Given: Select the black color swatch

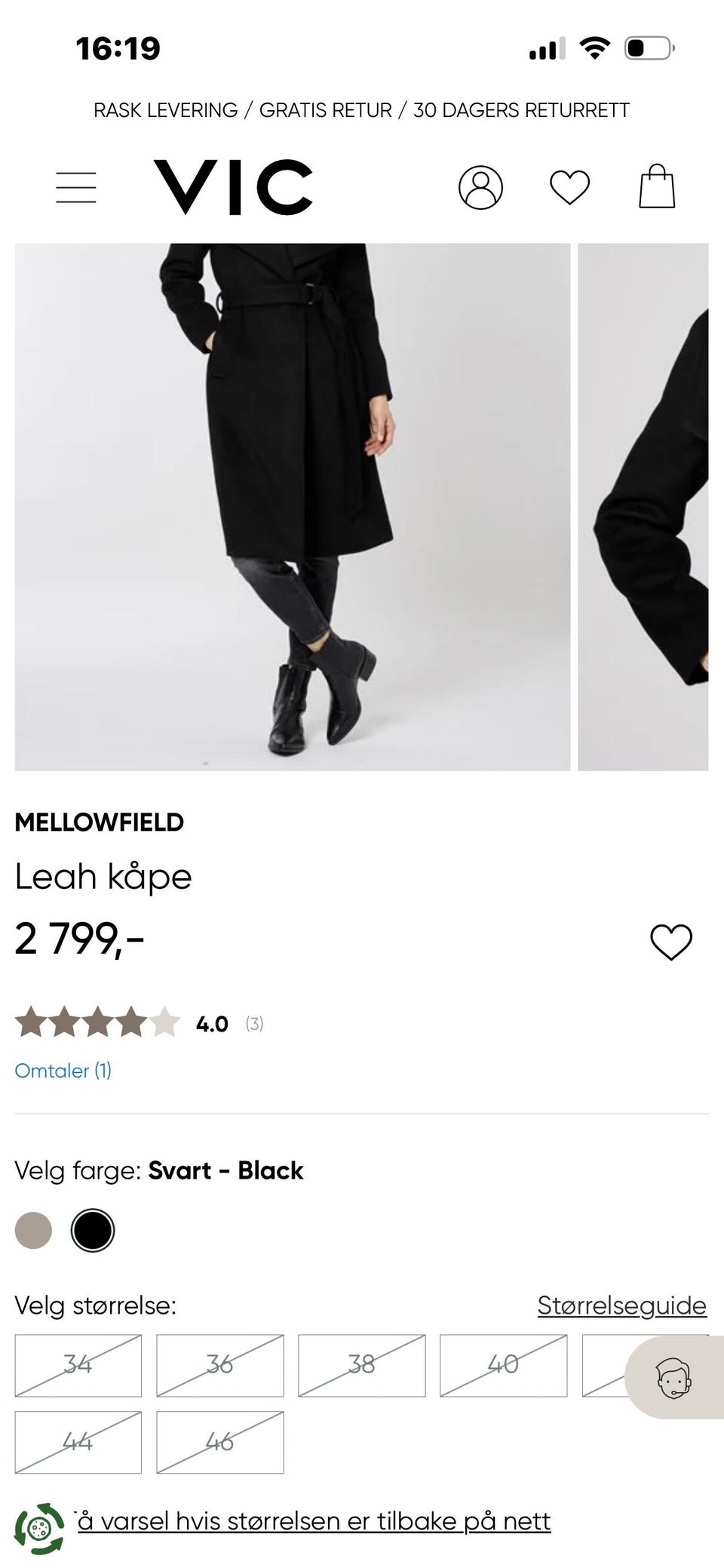Looking at the screenshot, I should tap(93, 1231).
